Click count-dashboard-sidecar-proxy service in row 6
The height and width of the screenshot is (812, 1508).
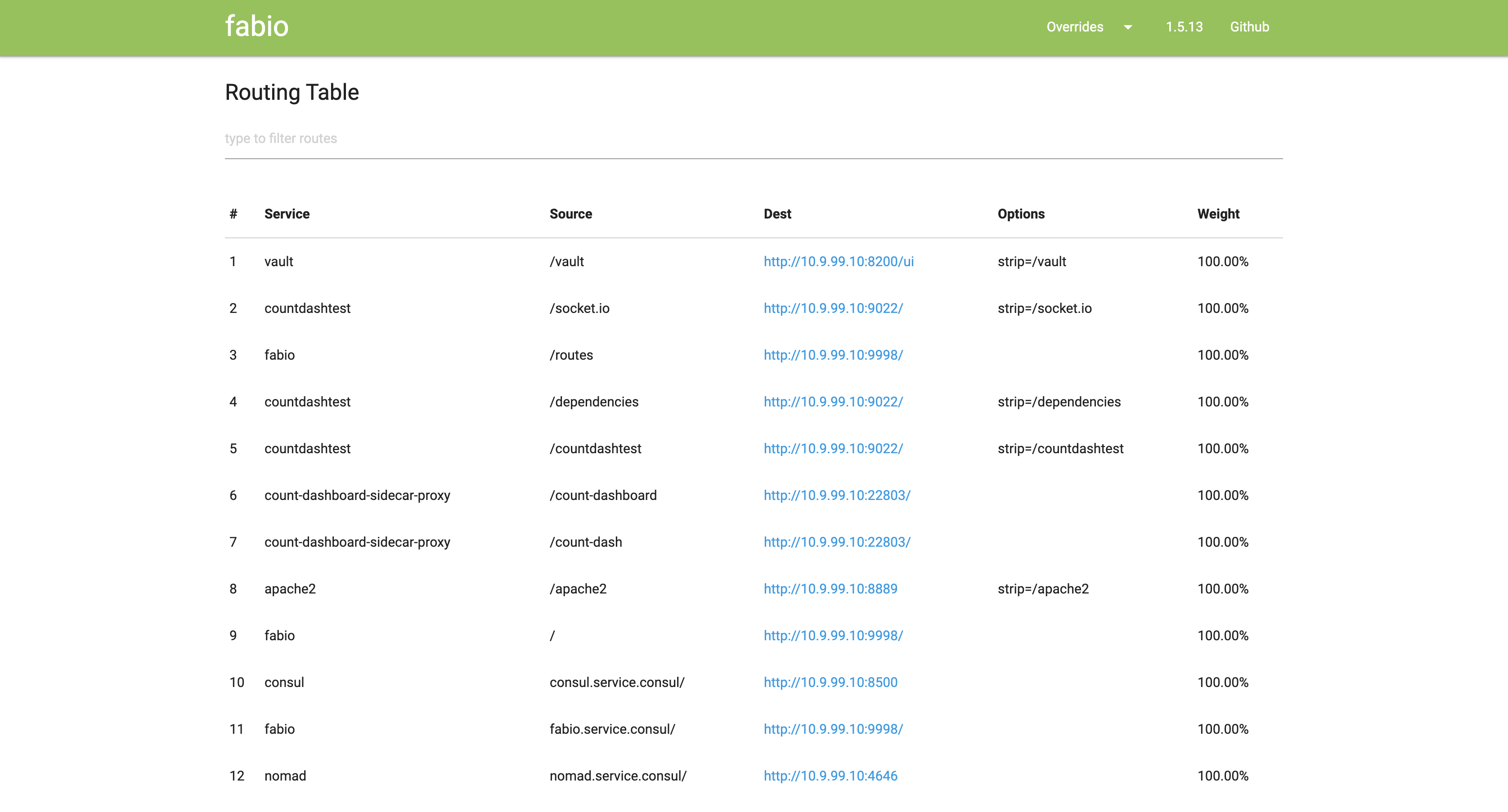coord(357,495)
